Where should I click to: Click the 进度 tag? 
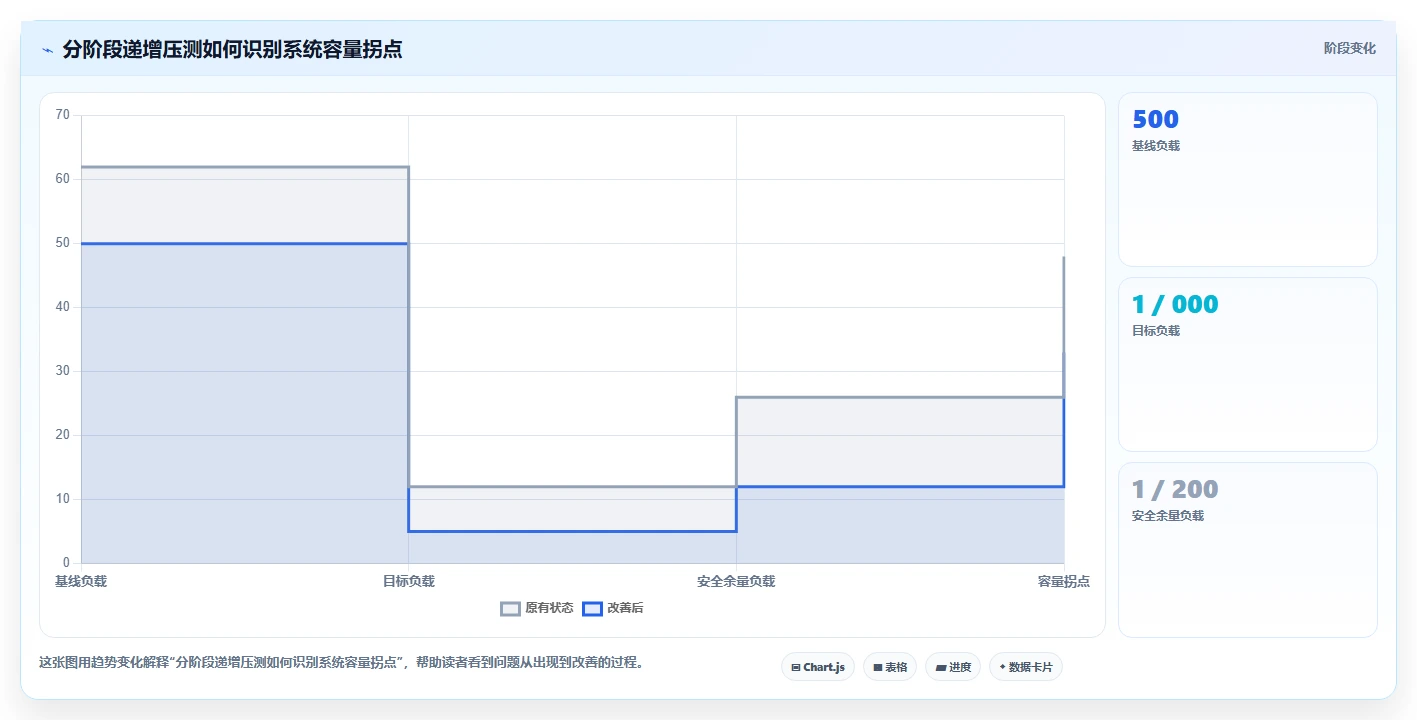[952, 667]
